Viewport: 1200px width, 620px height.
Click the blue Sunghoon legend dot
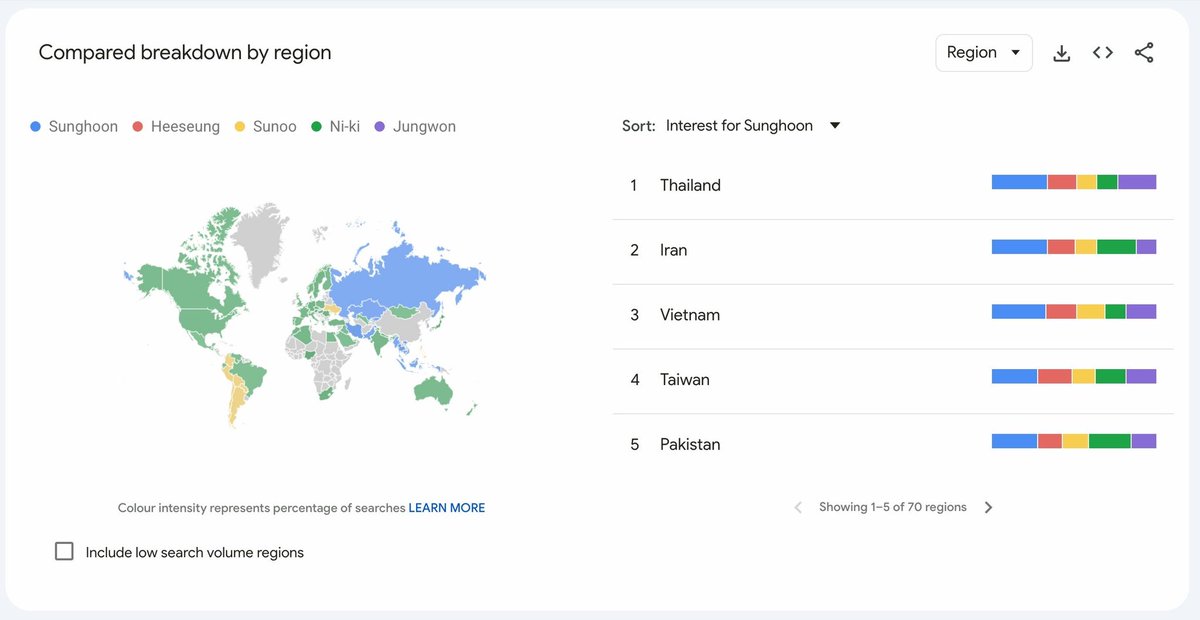pos(37,126)
